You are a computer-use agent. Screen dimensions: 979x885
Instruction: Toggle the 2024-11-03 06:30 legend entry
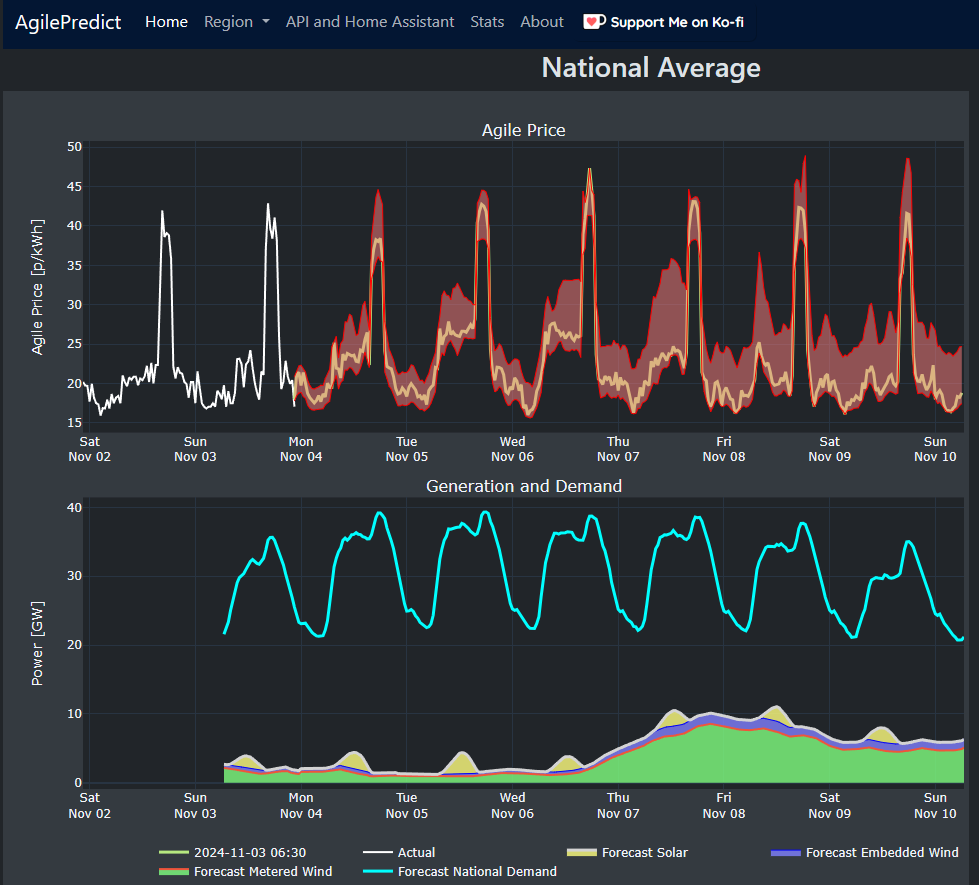(x=233, y=853)
